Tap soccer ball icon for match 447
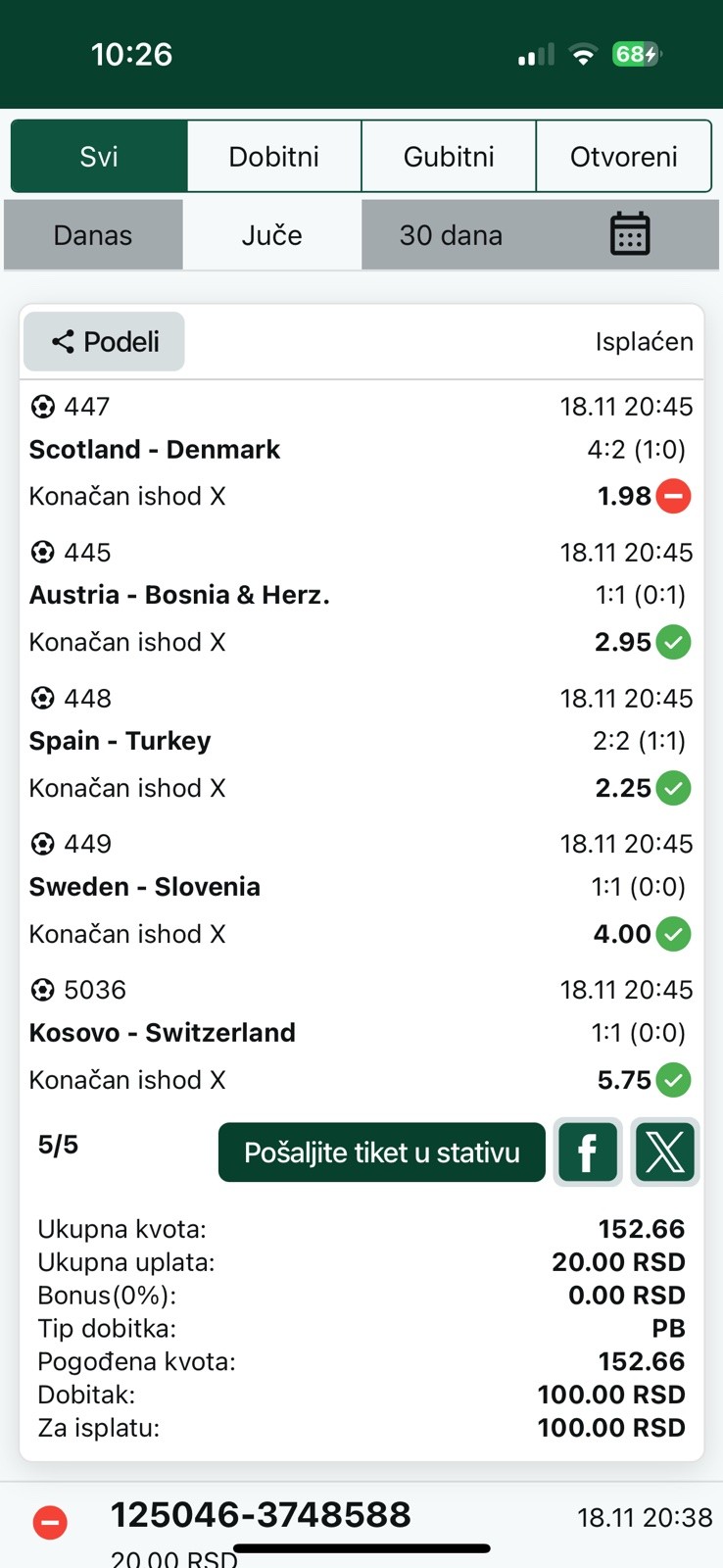 tap(42, 406)
